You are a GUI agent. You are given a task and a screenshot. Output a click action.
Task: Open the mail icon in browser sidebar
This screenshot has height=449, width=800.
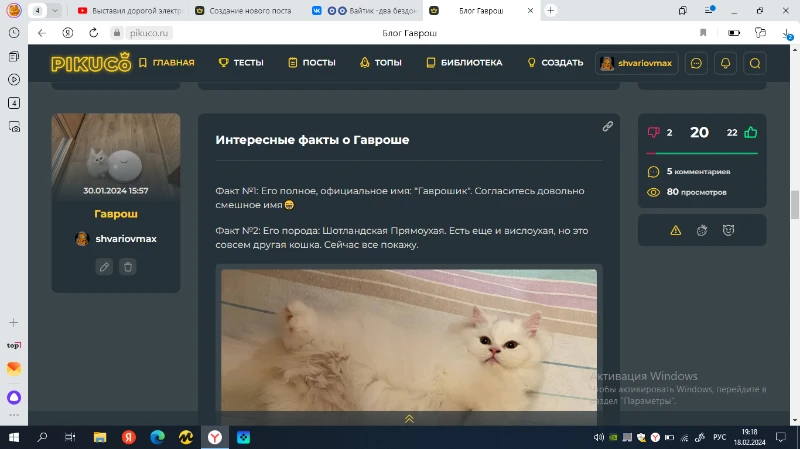pyautogui.click(x=14, y=368)
